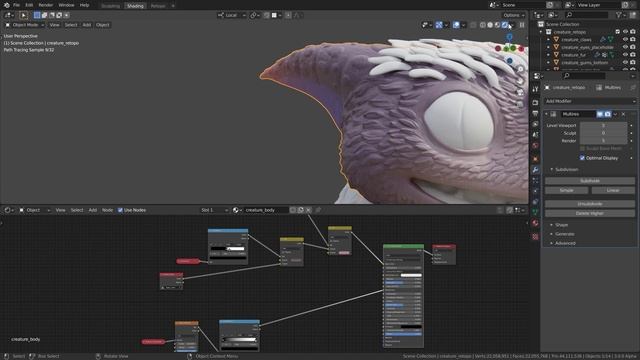Open the Help menu
640x360 pixels.
click(x=84, y=5)
